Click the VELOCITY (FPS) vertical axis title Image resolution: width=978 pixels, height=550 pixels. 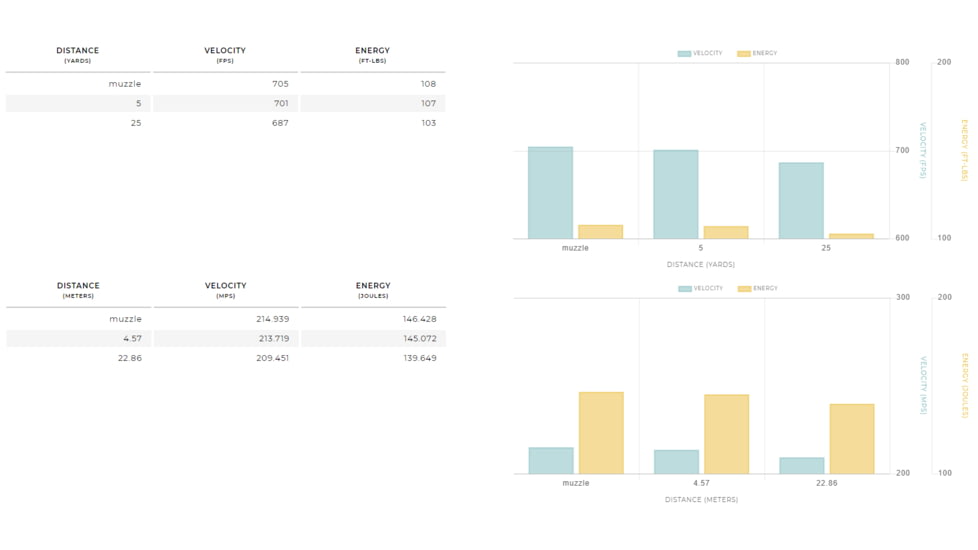click(x=923, y=150)
